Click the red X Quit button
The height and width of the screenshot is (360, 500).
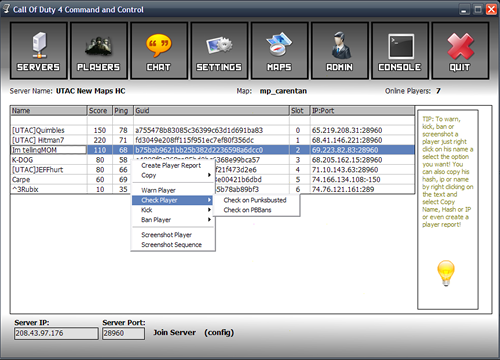coord(460,51)
